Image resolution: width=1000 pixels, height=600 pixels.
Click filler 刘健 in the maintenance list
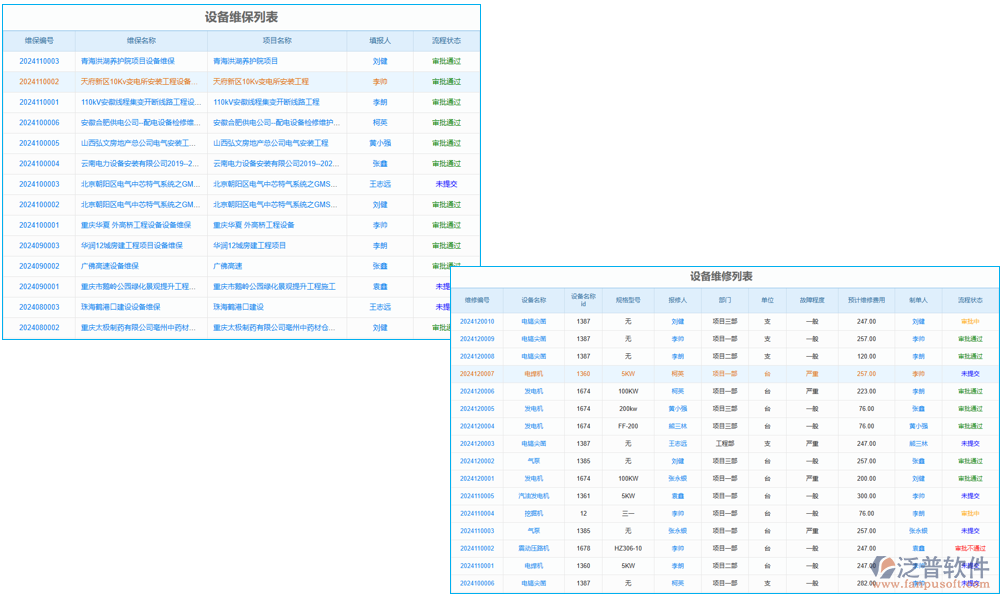pos(379,60)
